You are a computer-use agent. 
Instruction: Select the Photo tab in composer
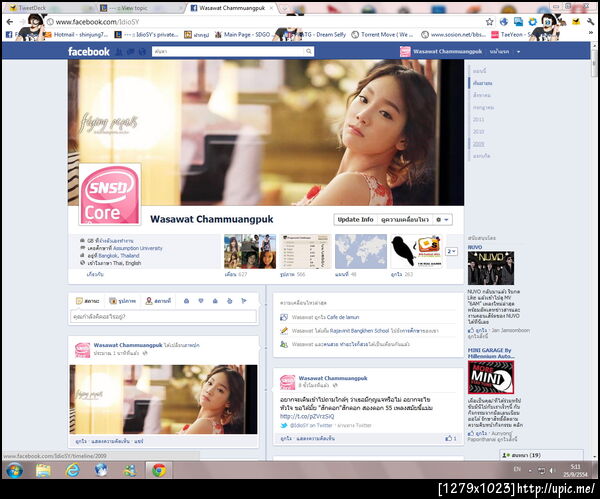[x=122, y=301]
